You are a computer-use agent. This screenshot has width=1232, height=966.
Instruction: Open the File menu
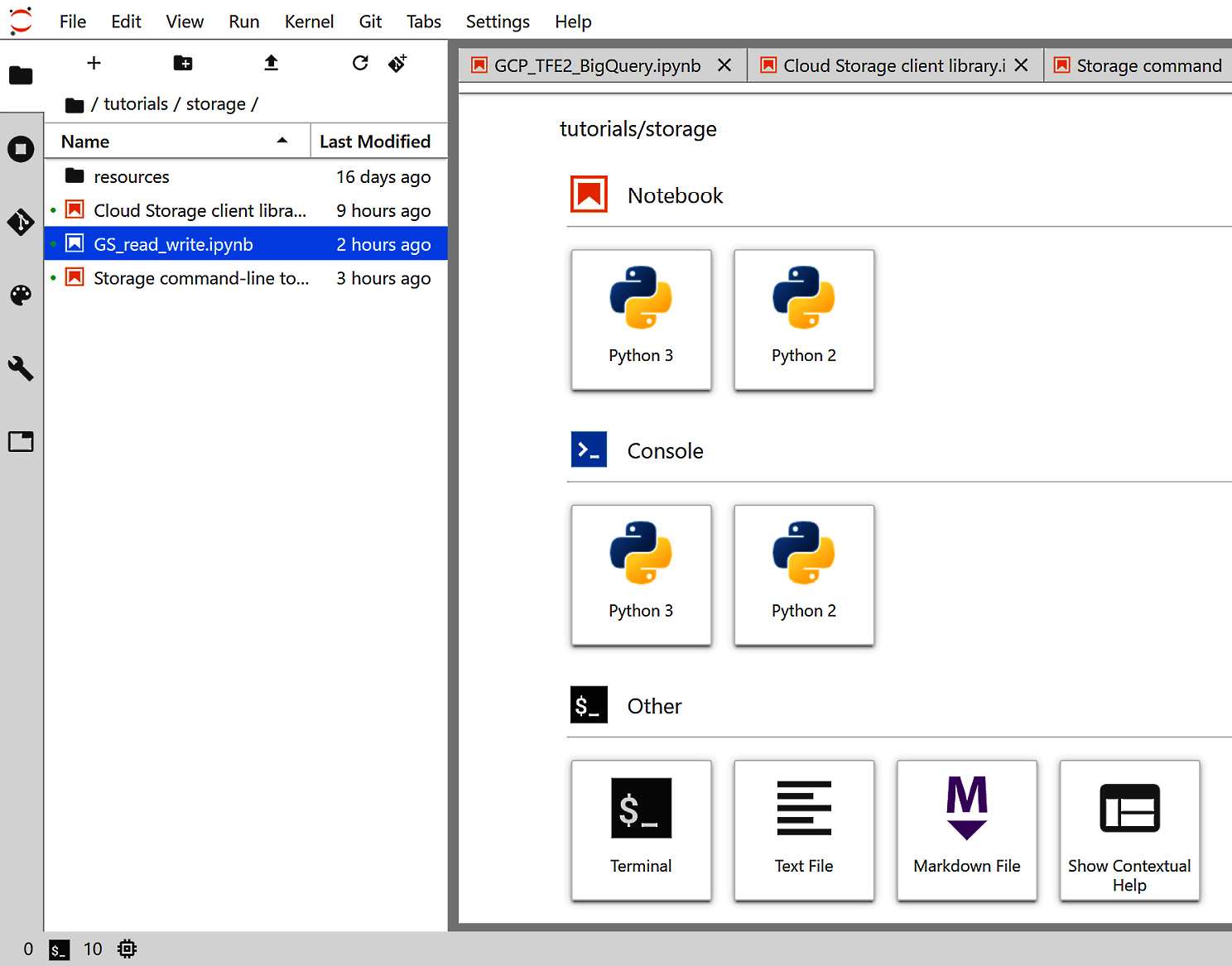click(x=73, y=22)
